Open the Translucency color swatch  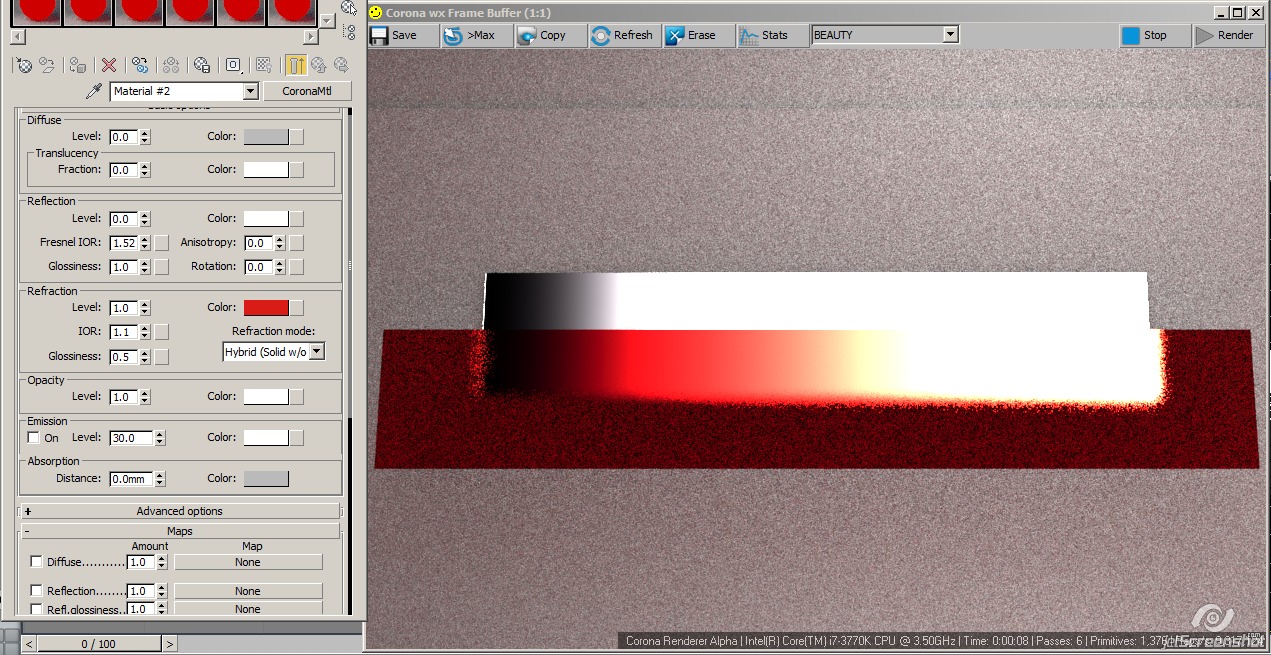tap(266, 170)
